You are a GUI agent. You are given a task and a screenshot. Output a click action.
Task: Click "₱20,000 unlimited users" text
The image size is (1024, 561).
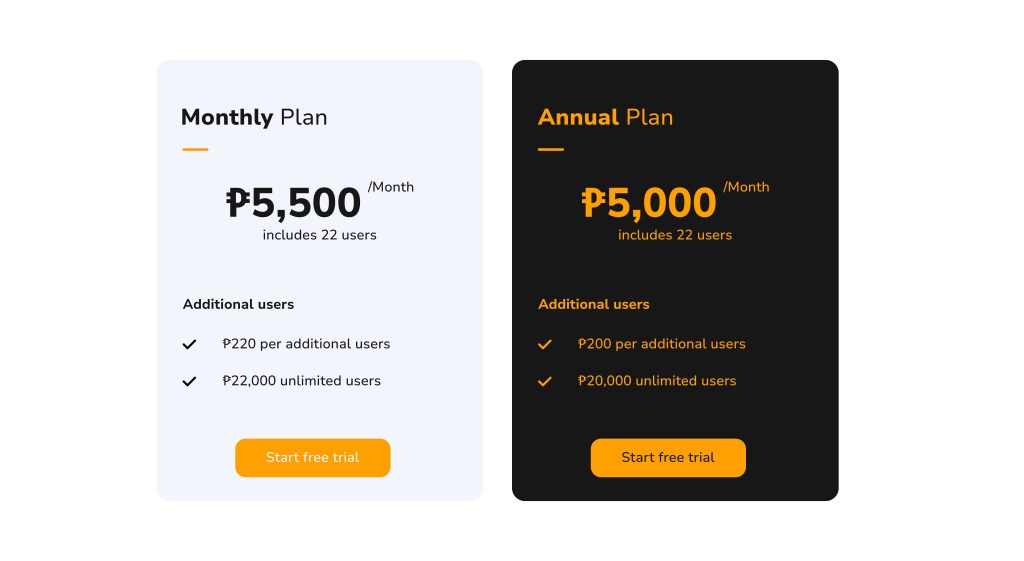pyautogui.click(x=657, y=381)
